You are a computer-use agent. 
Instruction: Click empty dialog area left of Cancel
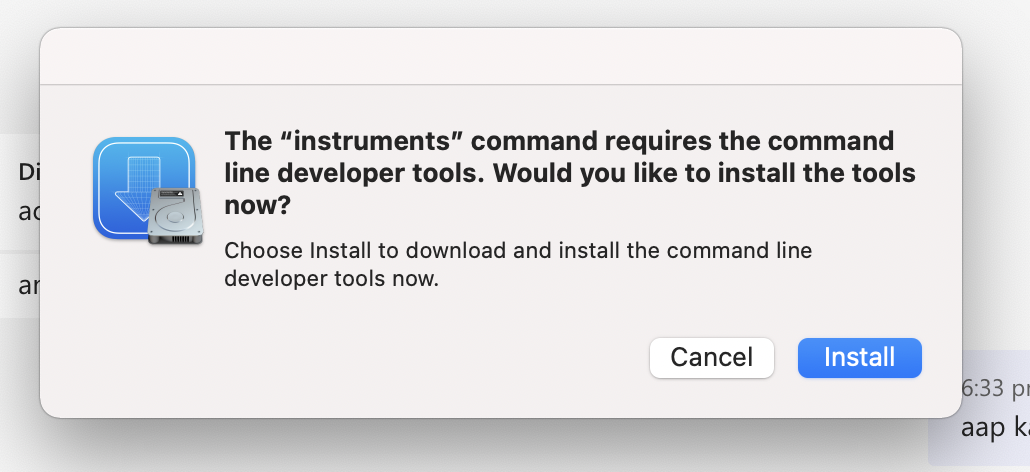[x=400, y=358]
